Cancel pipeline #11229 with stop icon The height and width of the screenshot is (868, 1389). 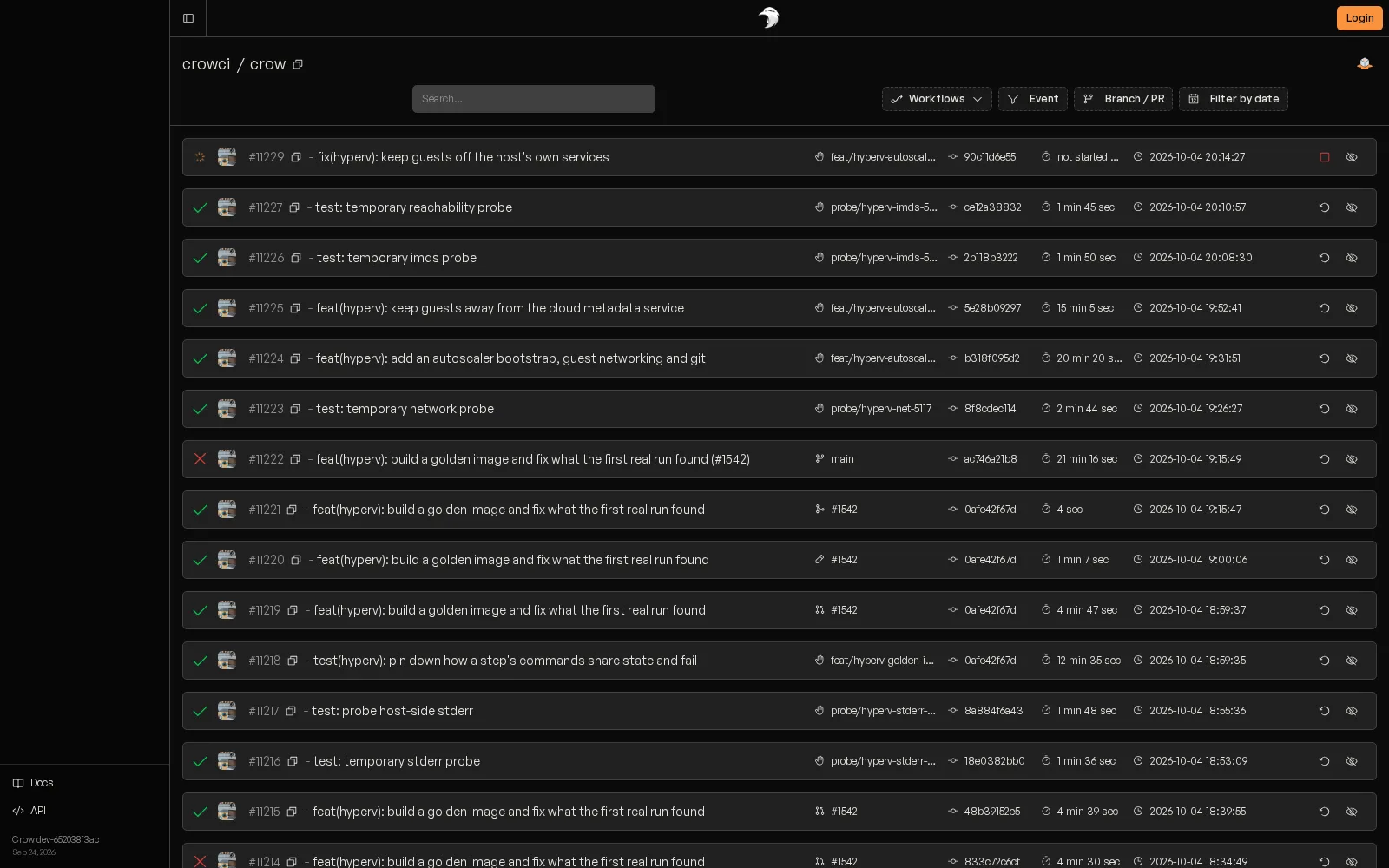point(1325,157)
